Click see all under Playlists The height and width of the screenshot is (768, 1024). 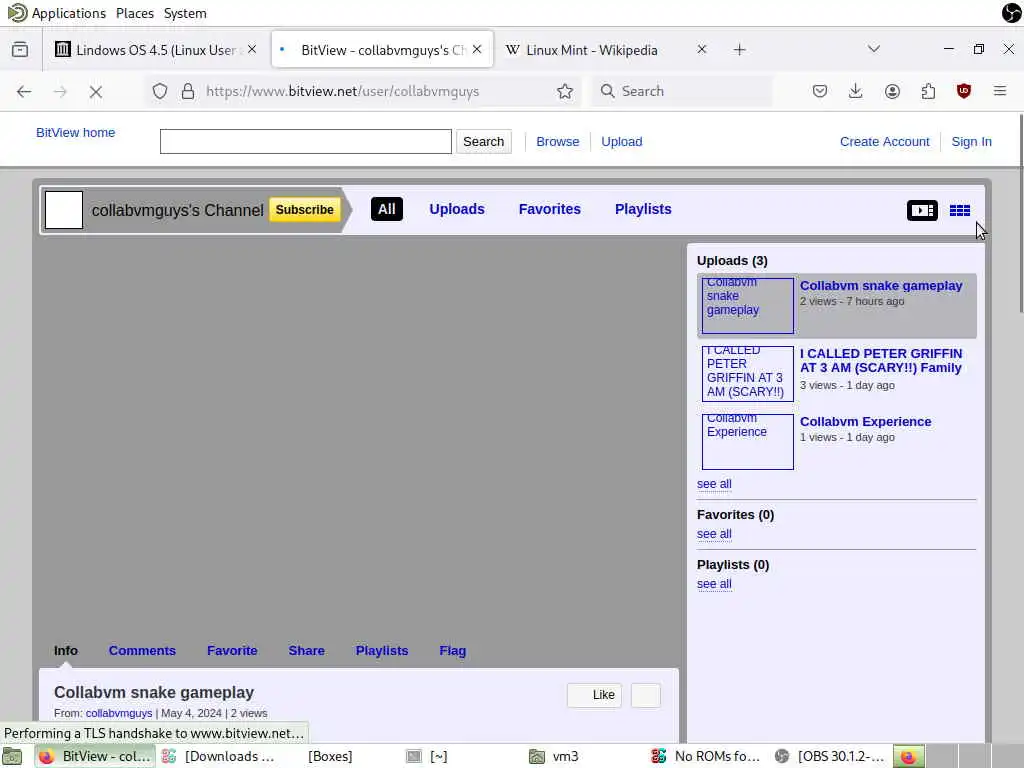[x=714, y=584]
